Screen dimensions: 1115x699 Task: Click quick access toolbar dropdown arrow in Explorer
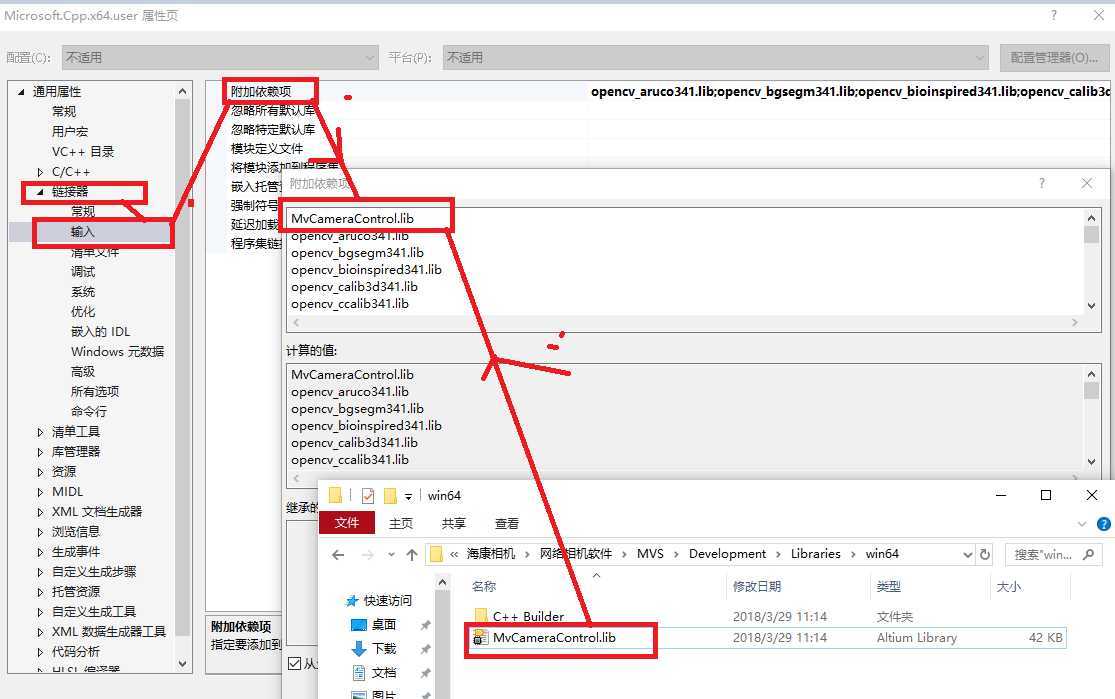pyautogui.click(x=408, y=496)
